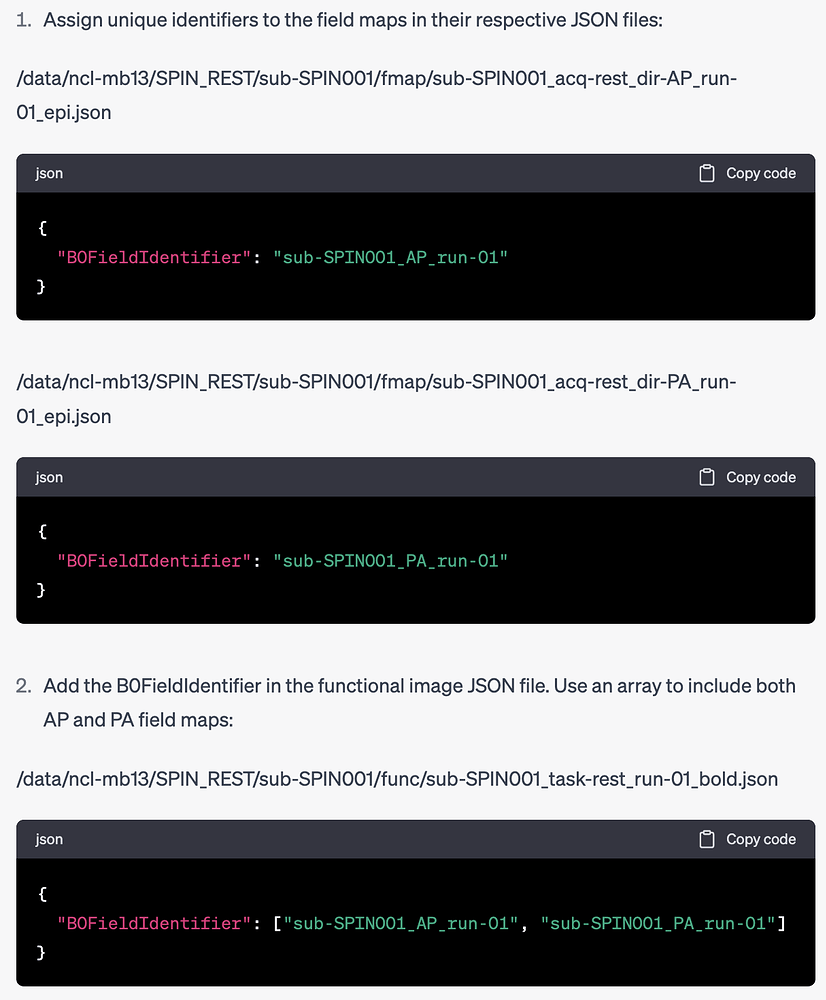Click the json label on the functional image code block
The image size is (826, 1000).
point(48,839)
